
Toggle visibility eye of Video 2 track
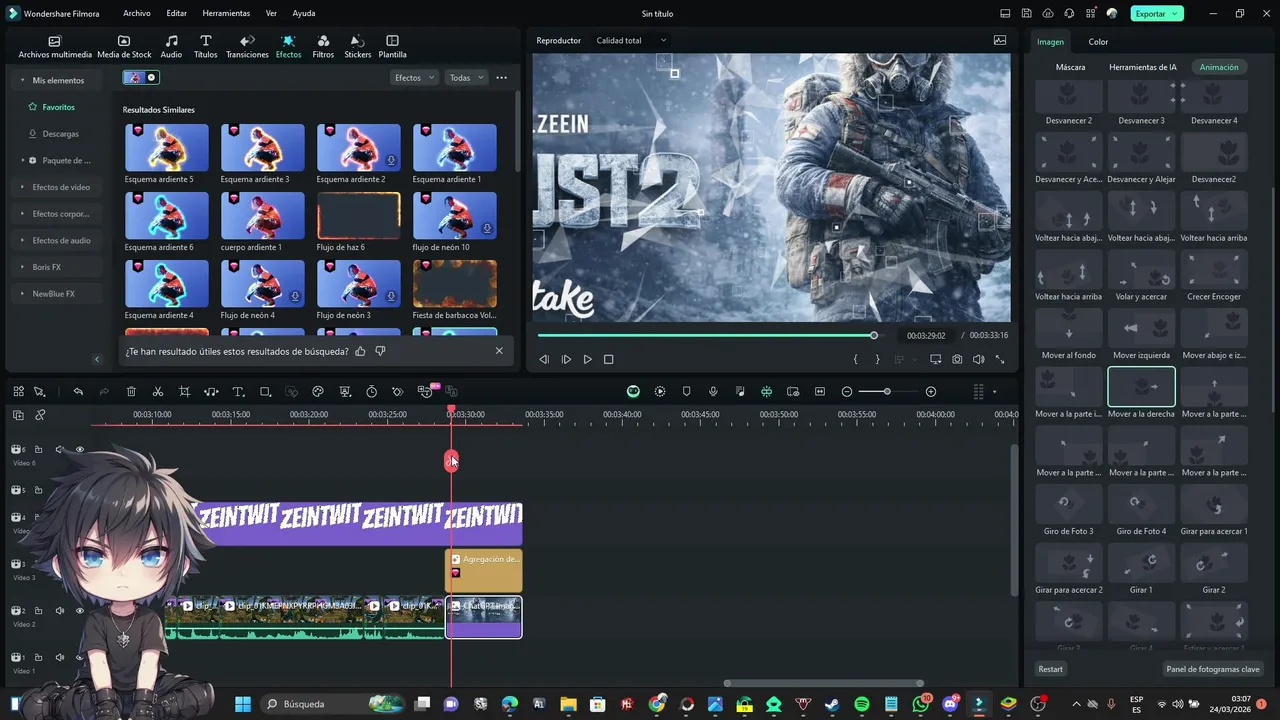pos(80,611)
